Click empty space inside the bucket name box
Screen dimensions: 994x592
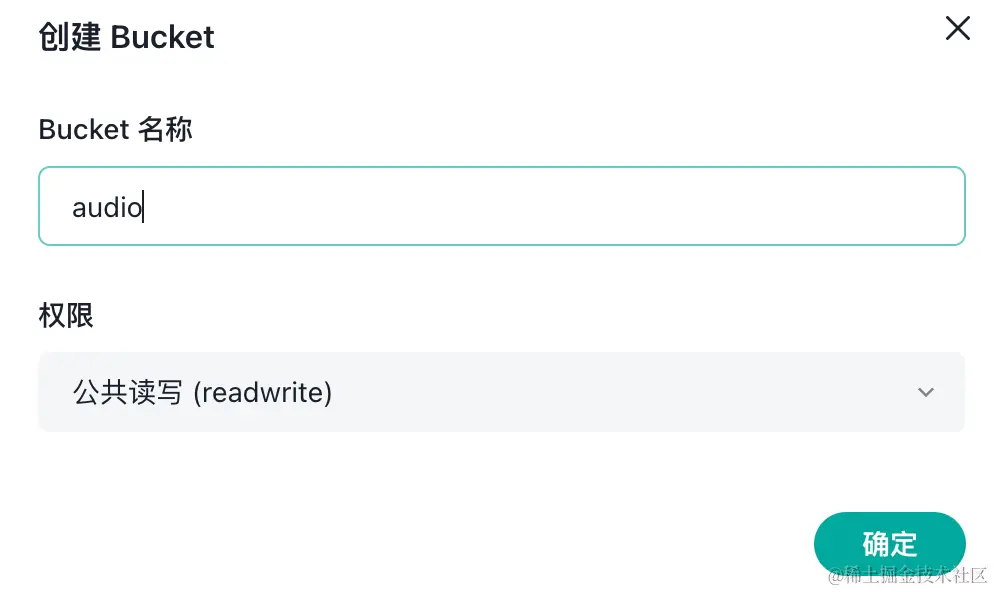(539, 206)
